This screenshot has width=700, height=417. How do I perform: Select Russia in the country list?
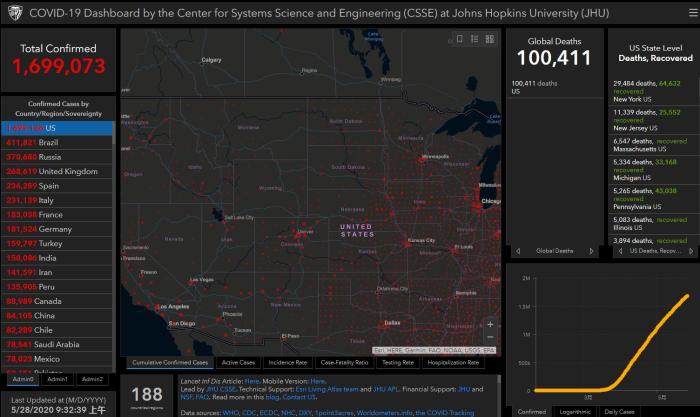tap(57, 157)
